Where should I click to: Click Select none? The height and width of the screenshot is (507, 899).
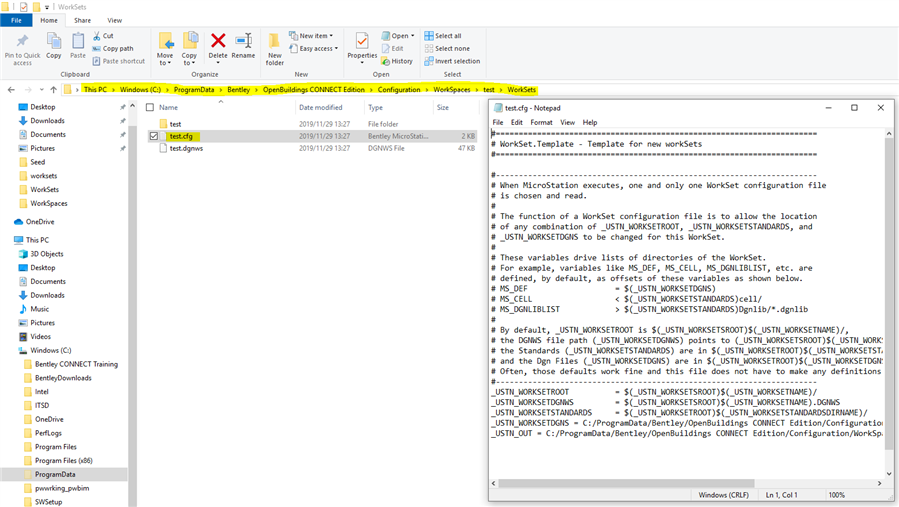click(x=447, y=49)
